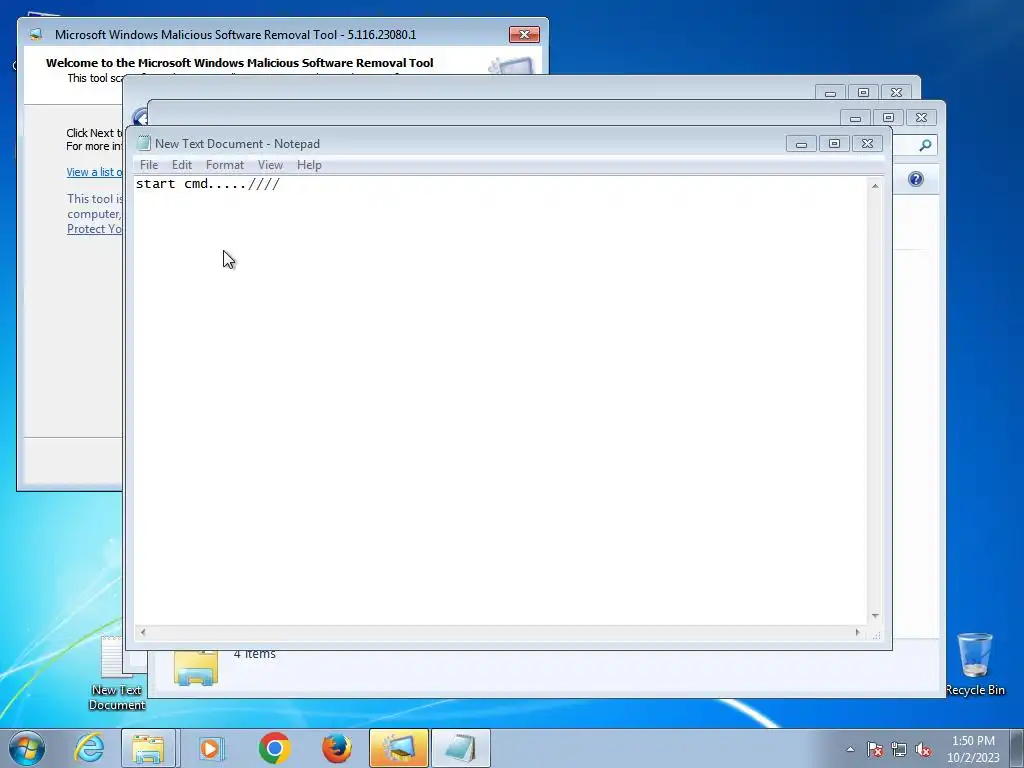The width and height of the screenshot is (1024, 768).
Task: Minimize the middle Explorer window
Action: 855,118
